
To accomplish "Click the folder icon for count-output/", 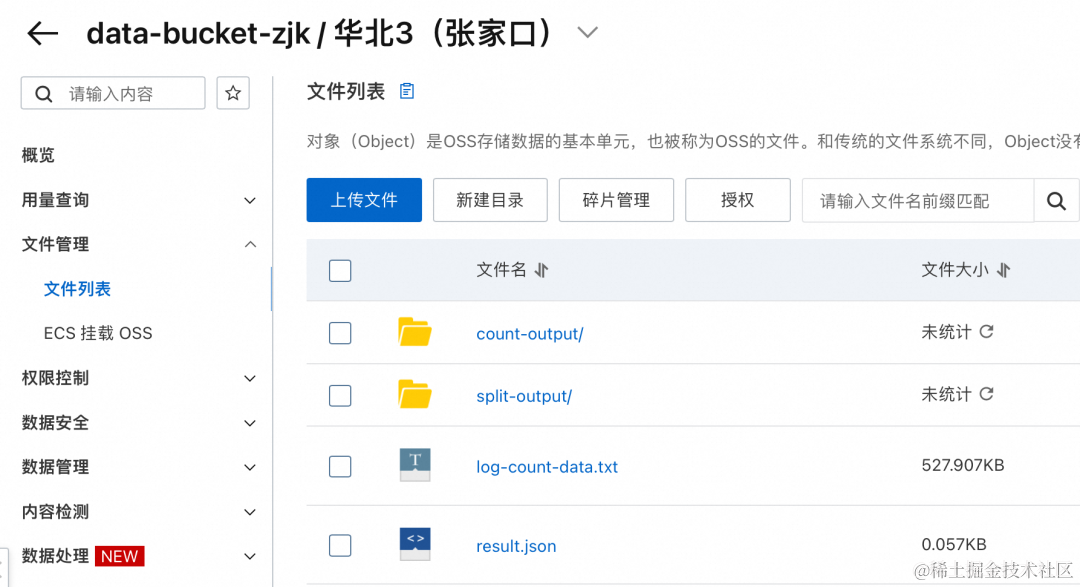I will coord(415,333).
